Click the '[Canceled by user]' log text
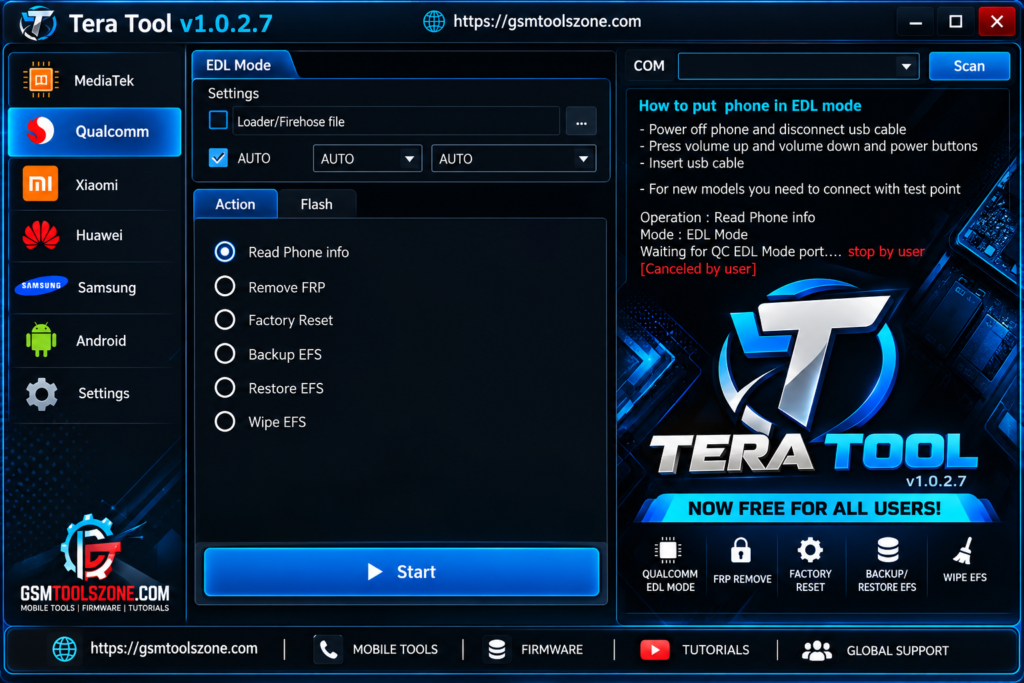This screenshot has height=683, width=1024. pyautogui.click(x=698, y=268)
